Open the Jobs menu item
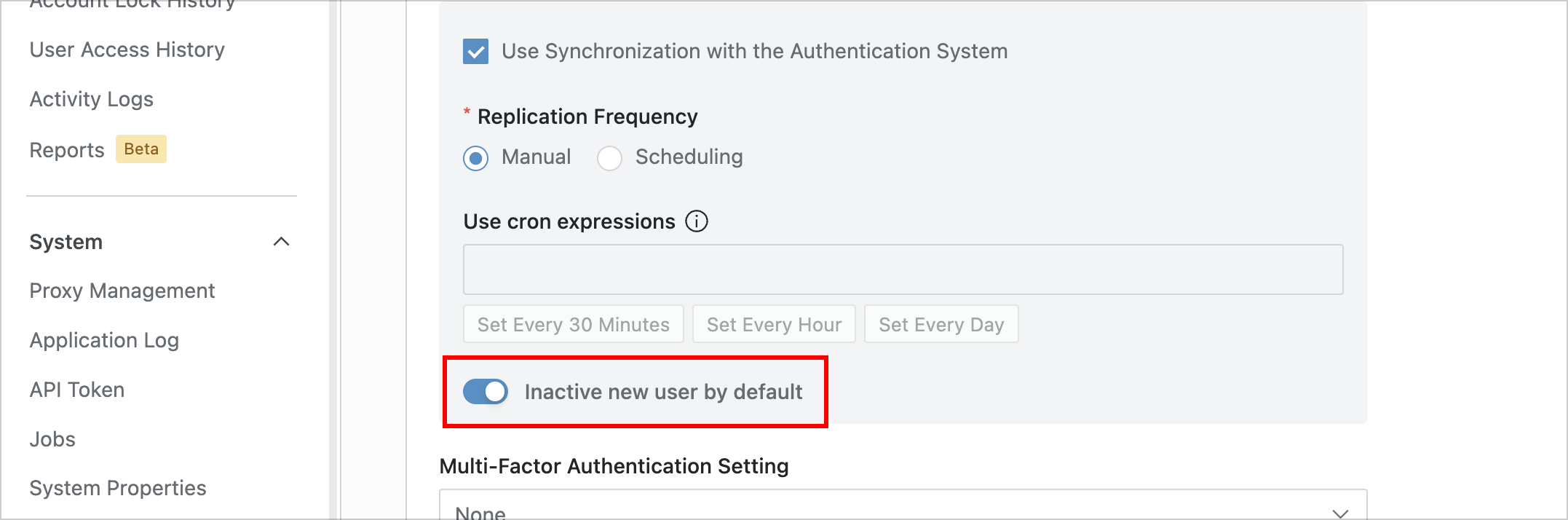Screen dimensions: 1568x520 (52, 439)
